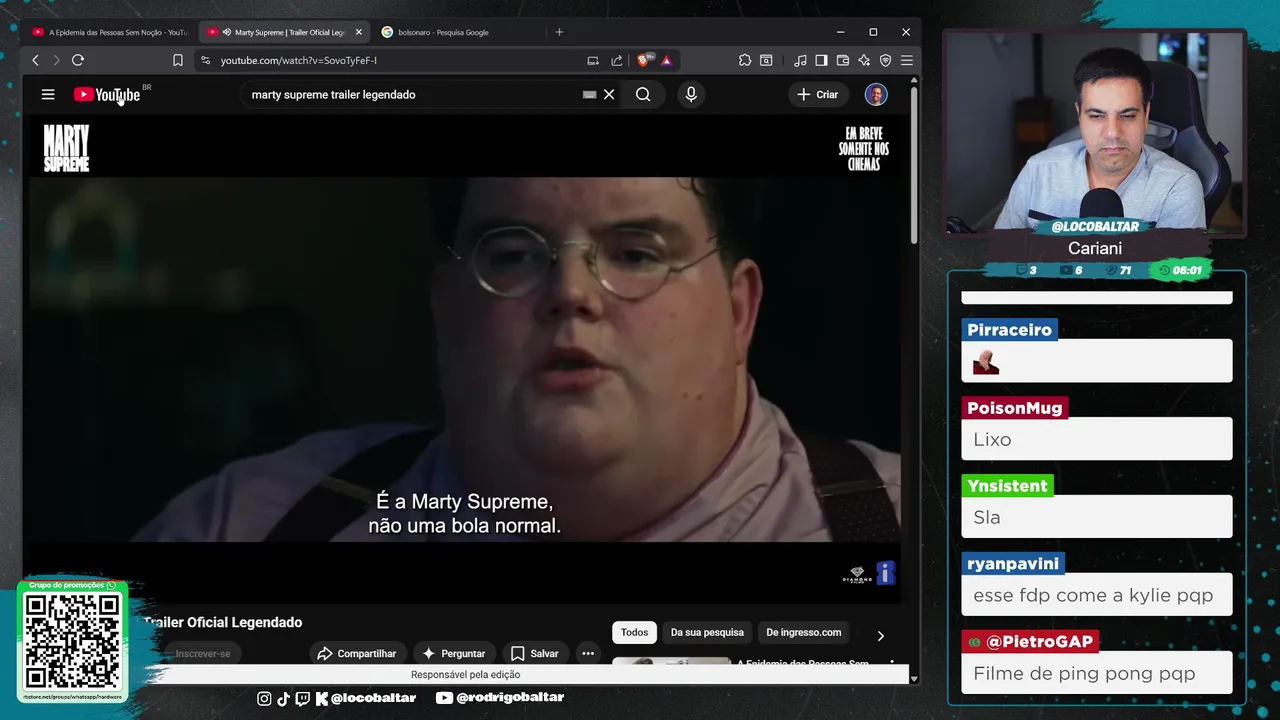Click the Diamond Films logo on video
Image resolution: width=1280 pixels, height=720 pixels.
[x=857, y=575]
